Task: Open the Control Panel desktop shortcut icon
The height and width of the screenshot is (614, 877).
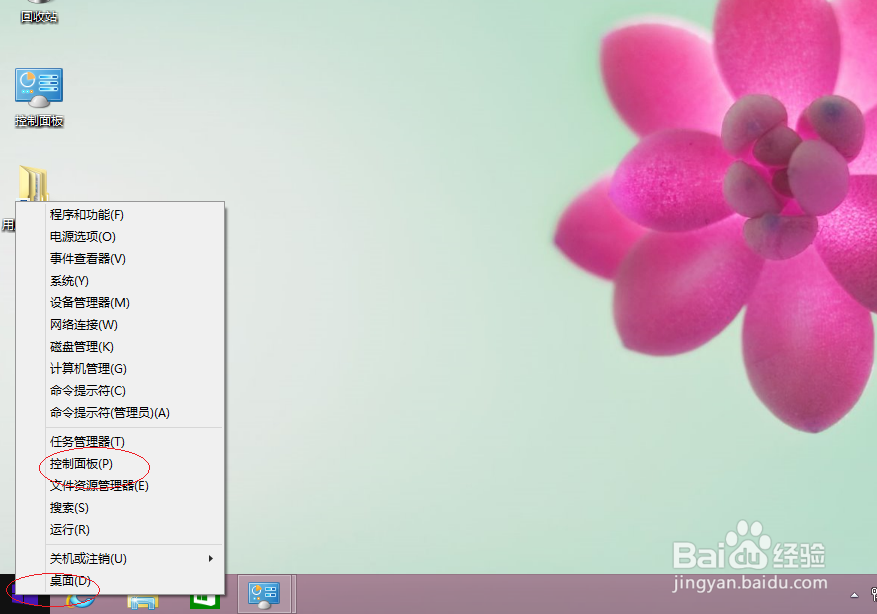Action: (x=38, y=85)
